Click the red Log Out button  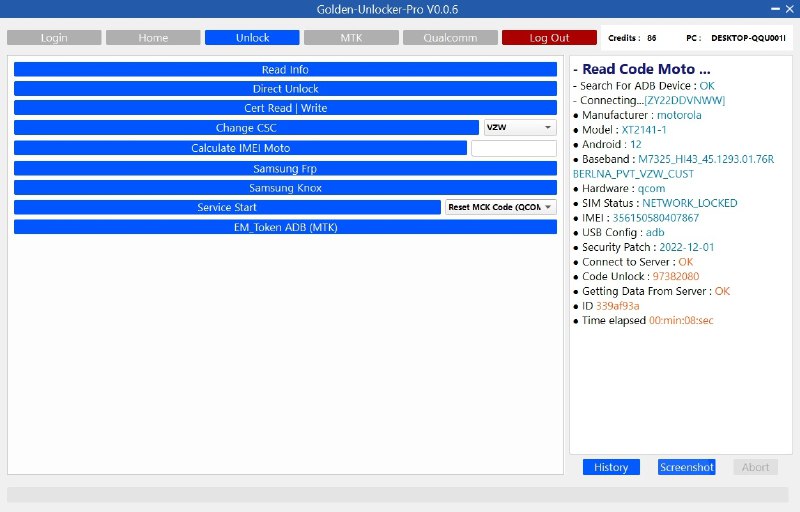click(x=549, y=38)
